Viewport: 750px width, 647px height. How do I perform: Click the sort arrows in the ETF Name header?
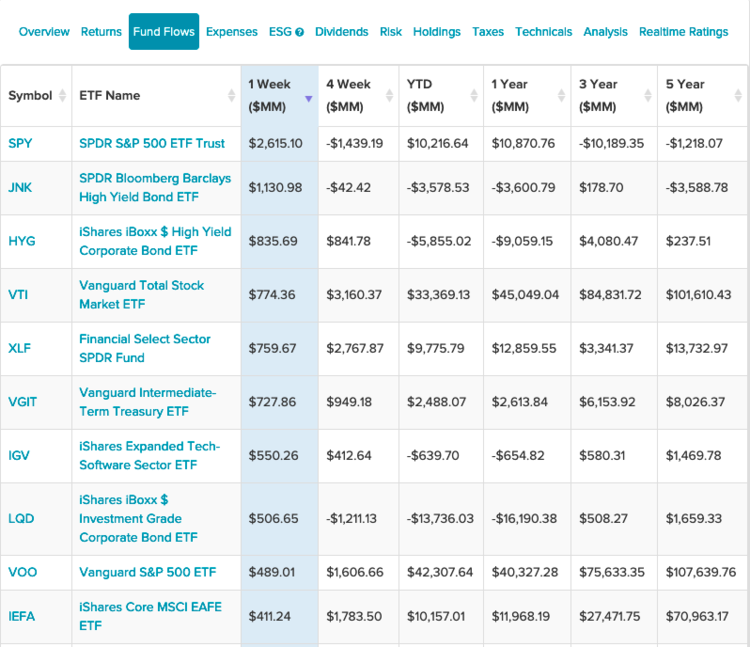(232, 96)
